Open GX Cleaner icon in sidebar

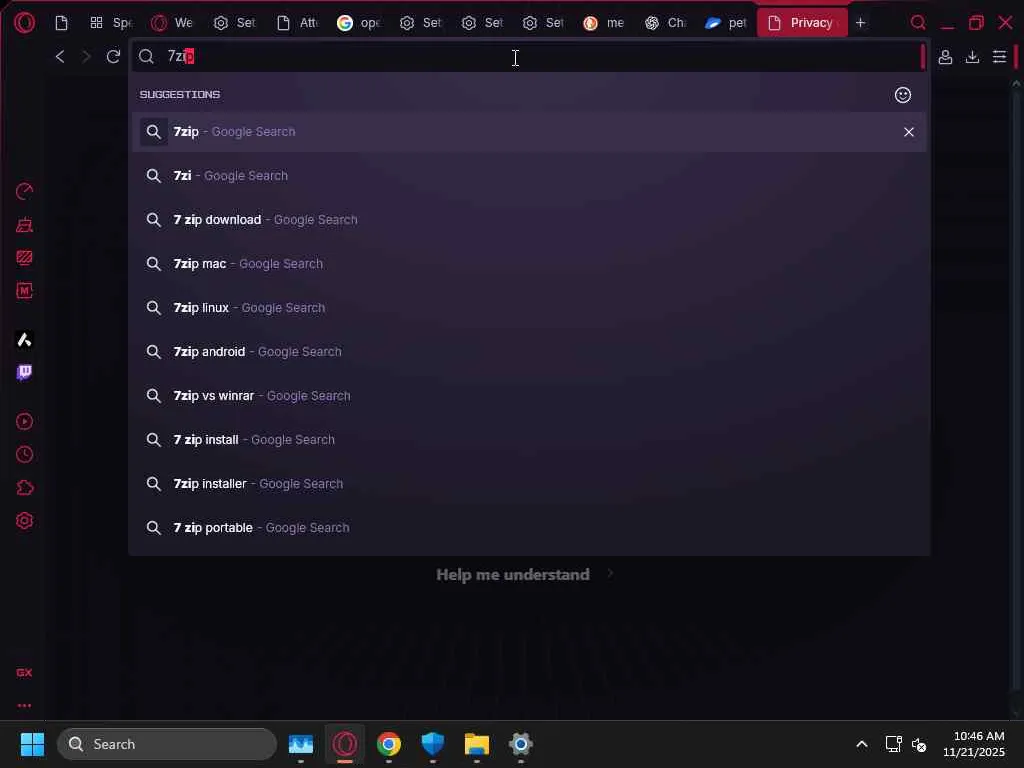pyautogui.click(x=24, y=225)
